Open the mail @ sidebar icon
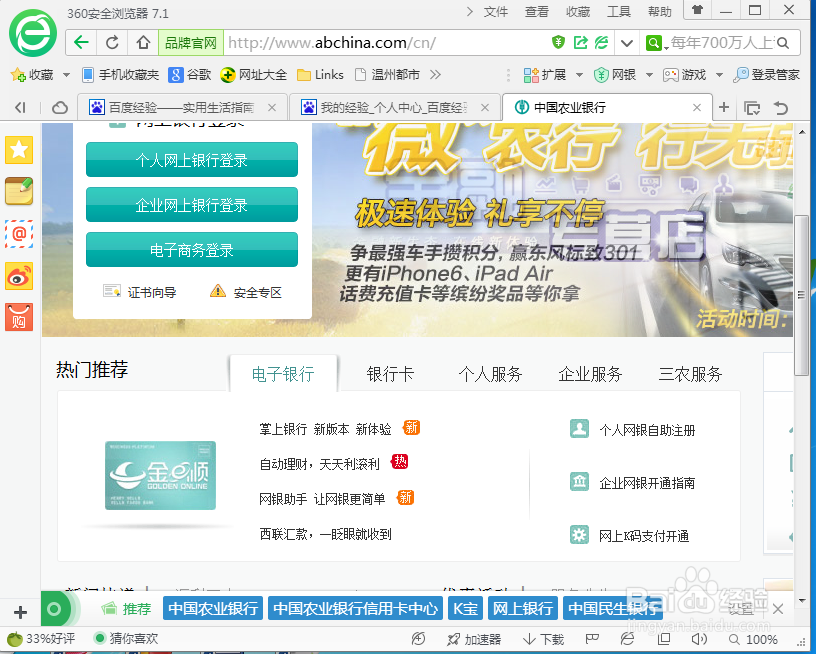Screen dimensions: 816x654 click(x=19, y=234)
